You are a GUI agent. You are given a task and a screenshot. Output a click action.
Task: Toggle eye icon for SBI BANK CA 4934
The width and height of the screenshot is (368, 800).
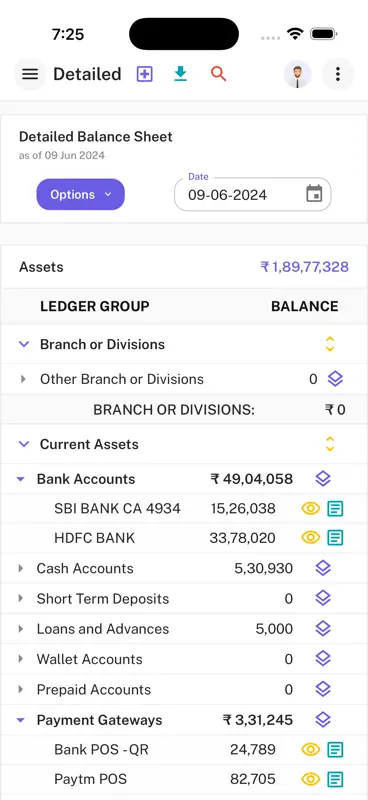coord(310,509)
